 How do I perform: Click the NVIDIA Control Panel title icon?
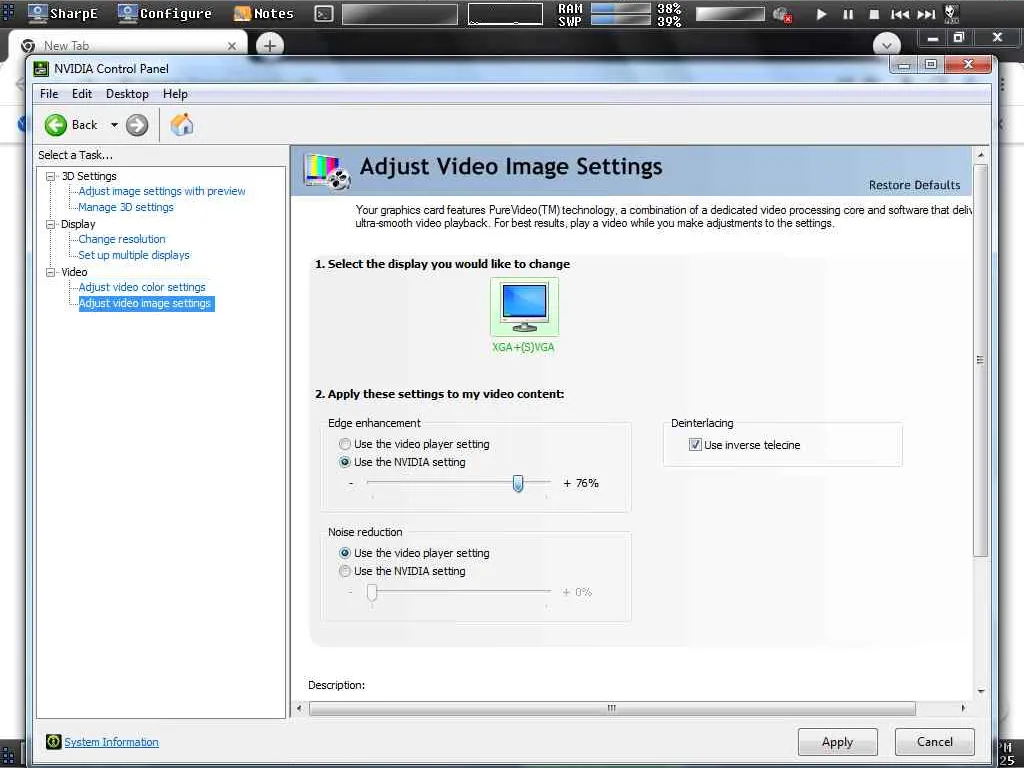[x=41, y=69]
